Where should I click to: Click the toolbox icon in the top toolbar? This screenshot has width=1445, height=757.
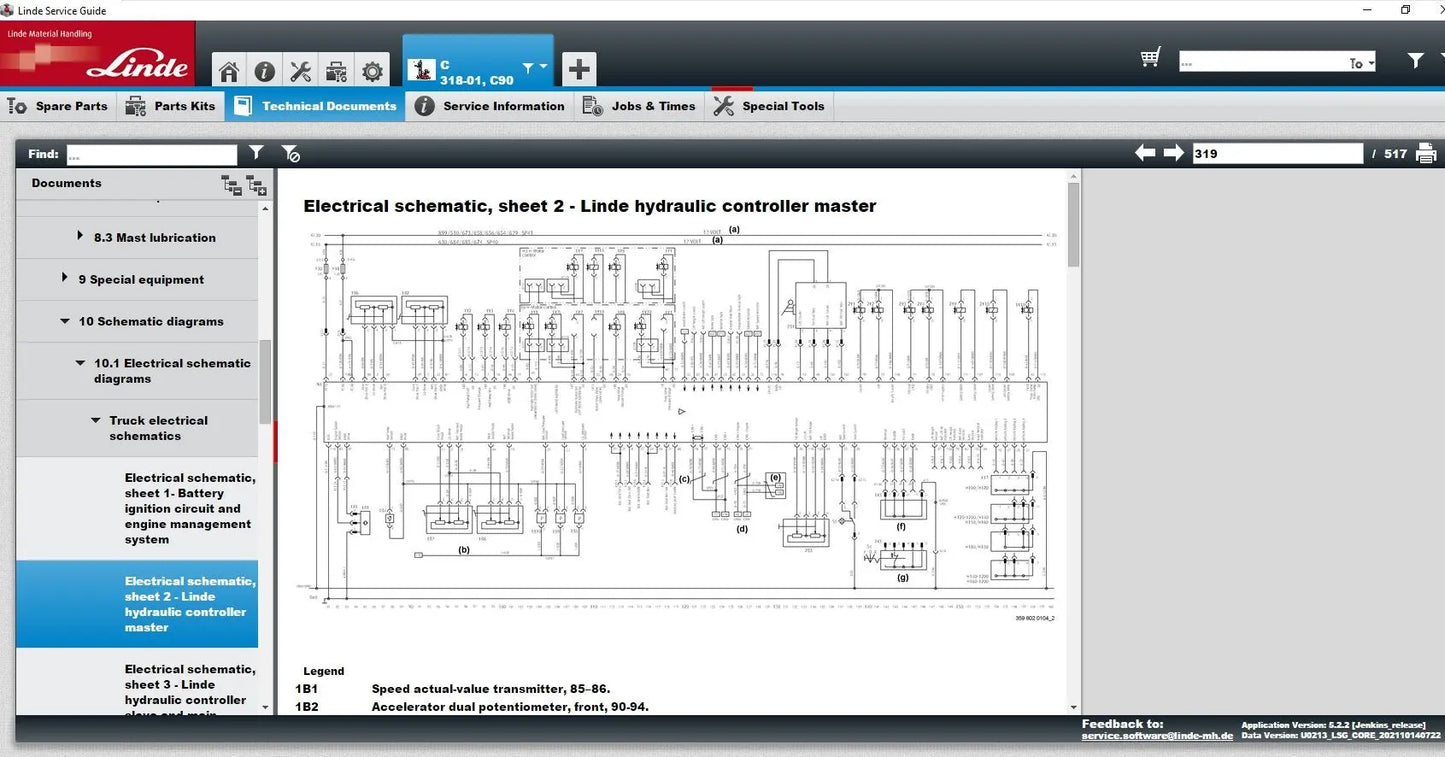pos(336,70)
